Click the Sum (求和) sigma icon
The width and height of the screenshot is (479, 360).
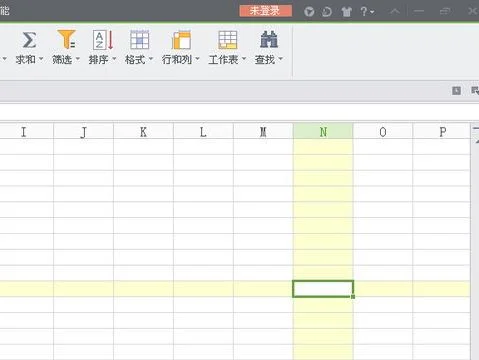tap(29, 40)
